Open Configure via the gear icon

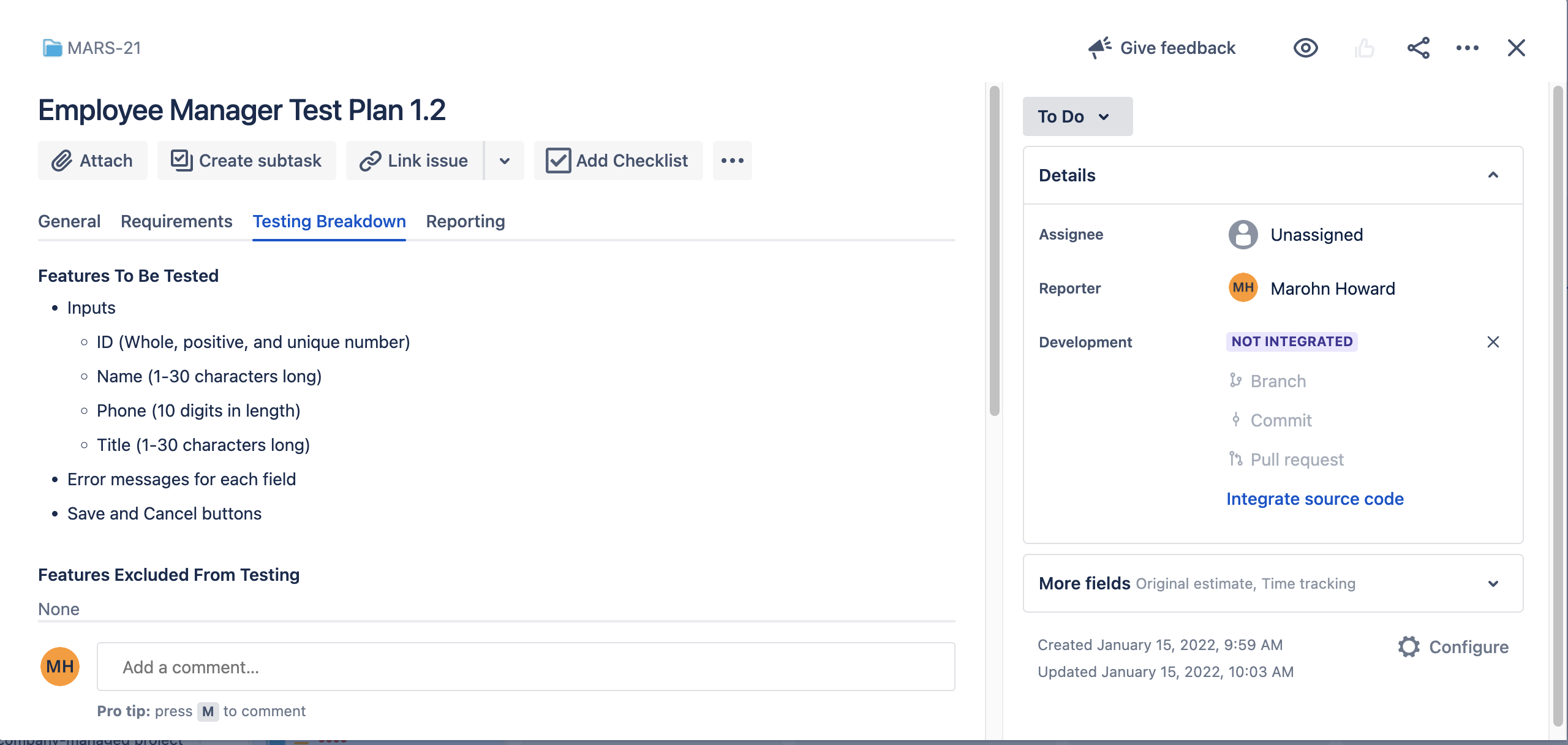click(1409, 646)
